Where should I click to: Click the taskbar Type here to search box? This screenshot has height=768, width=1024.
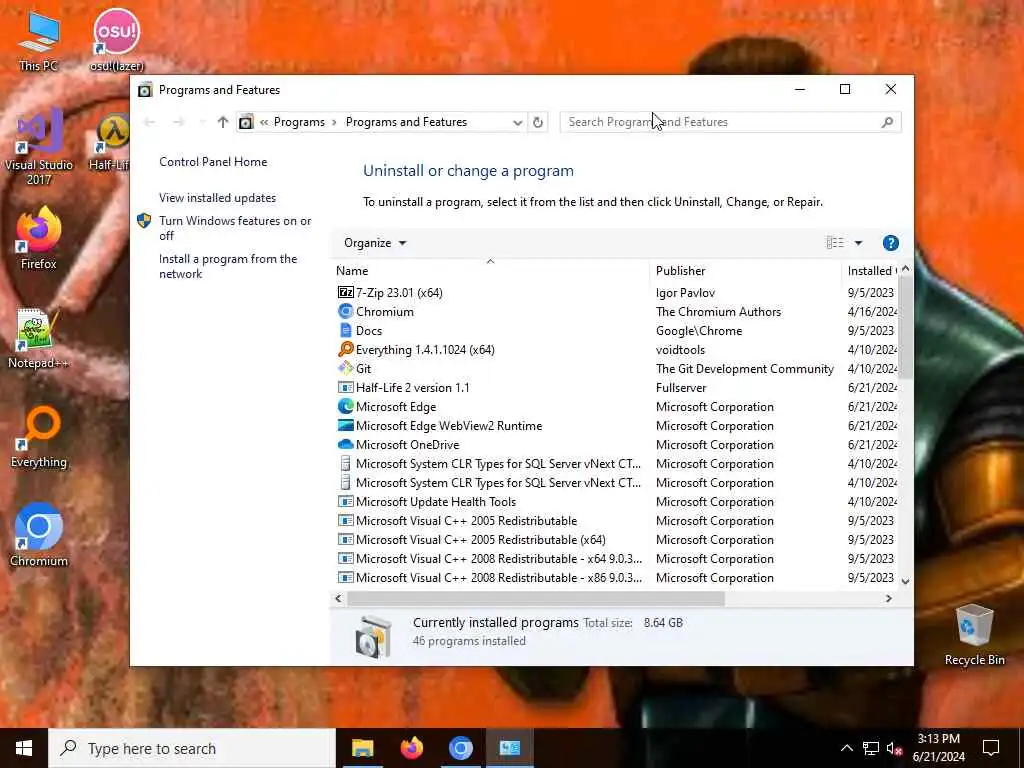click(192, 748)
